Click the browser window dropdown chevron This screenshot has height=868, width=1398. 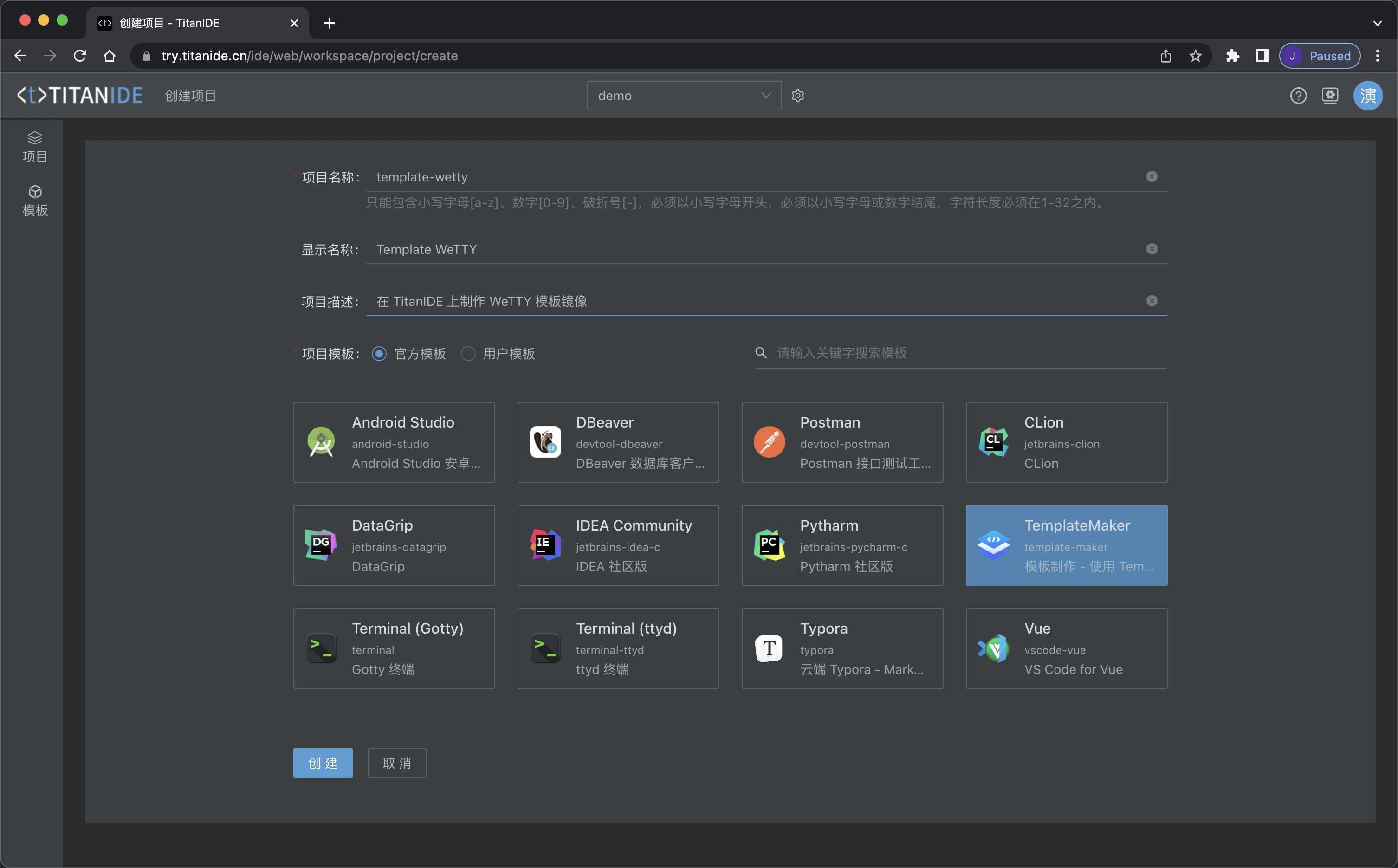pyautogui.click(x=1378, y=24)
